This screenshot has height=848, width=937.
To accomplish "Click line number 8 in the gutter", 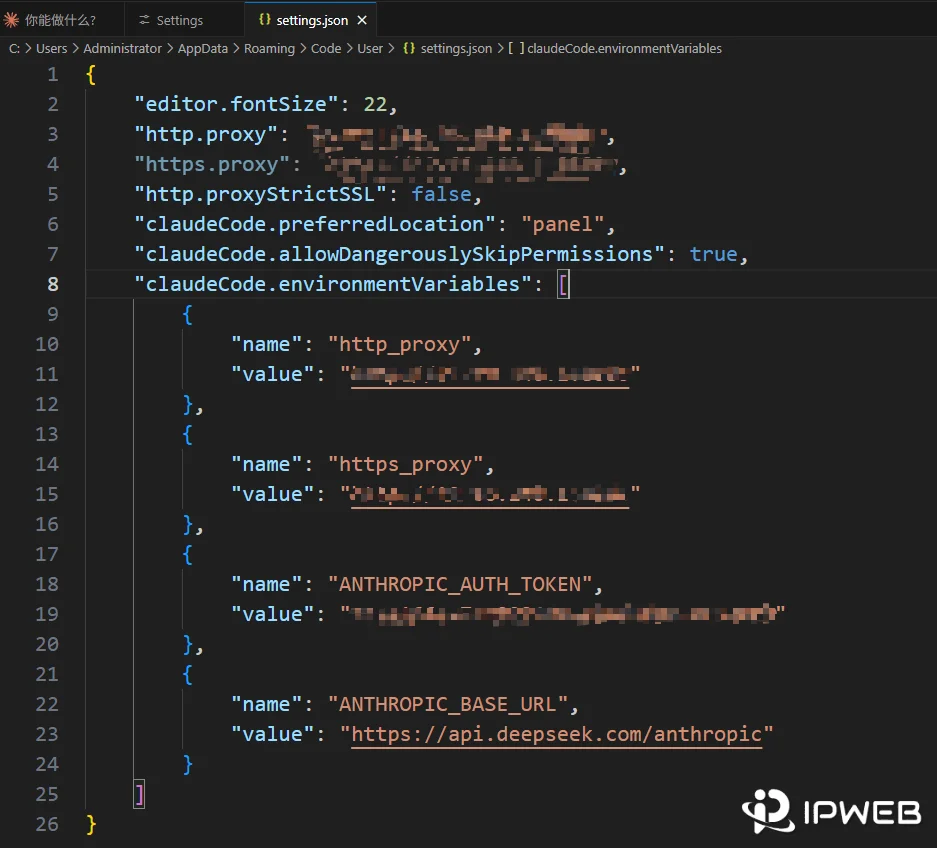I will coord(53,284).
